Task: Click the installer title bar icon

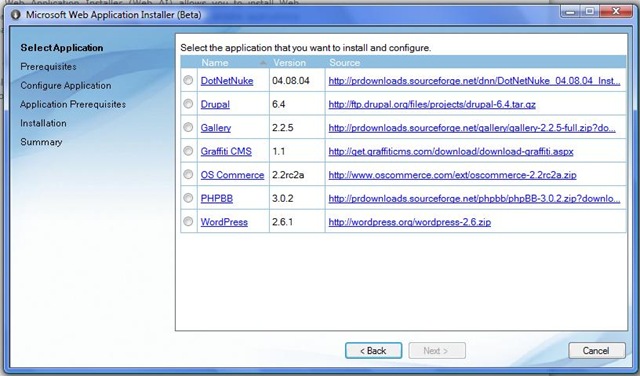Action: 16,15
